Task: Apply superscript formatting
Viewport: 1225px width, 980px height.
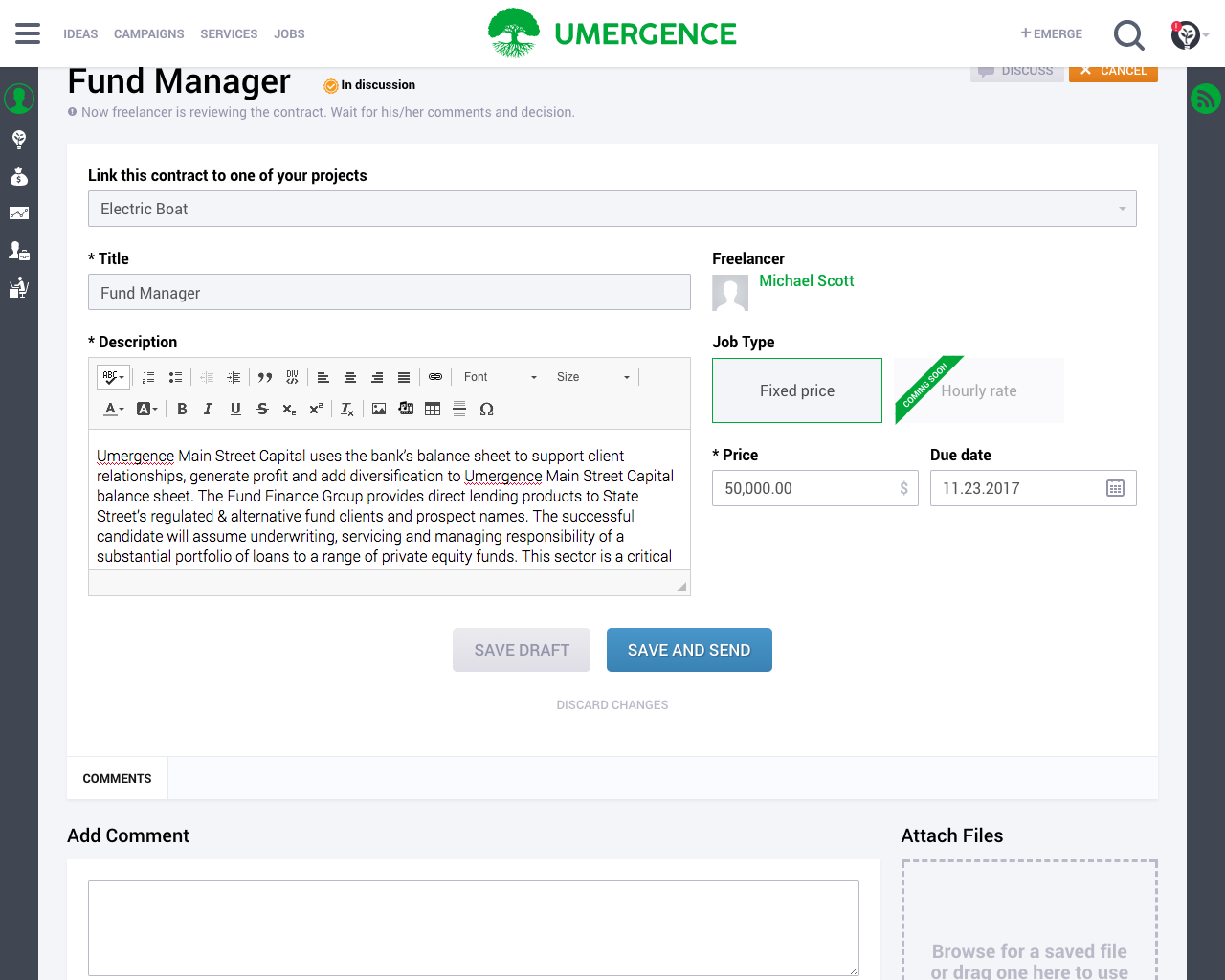Action: tap(315, 409)
